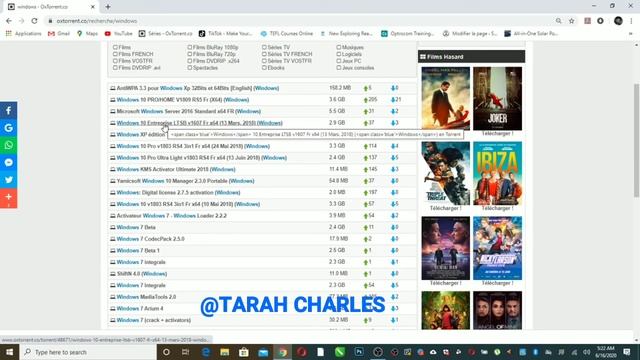
Task: Share via the Facebook sidebar icon
Action: coord(9,111)
